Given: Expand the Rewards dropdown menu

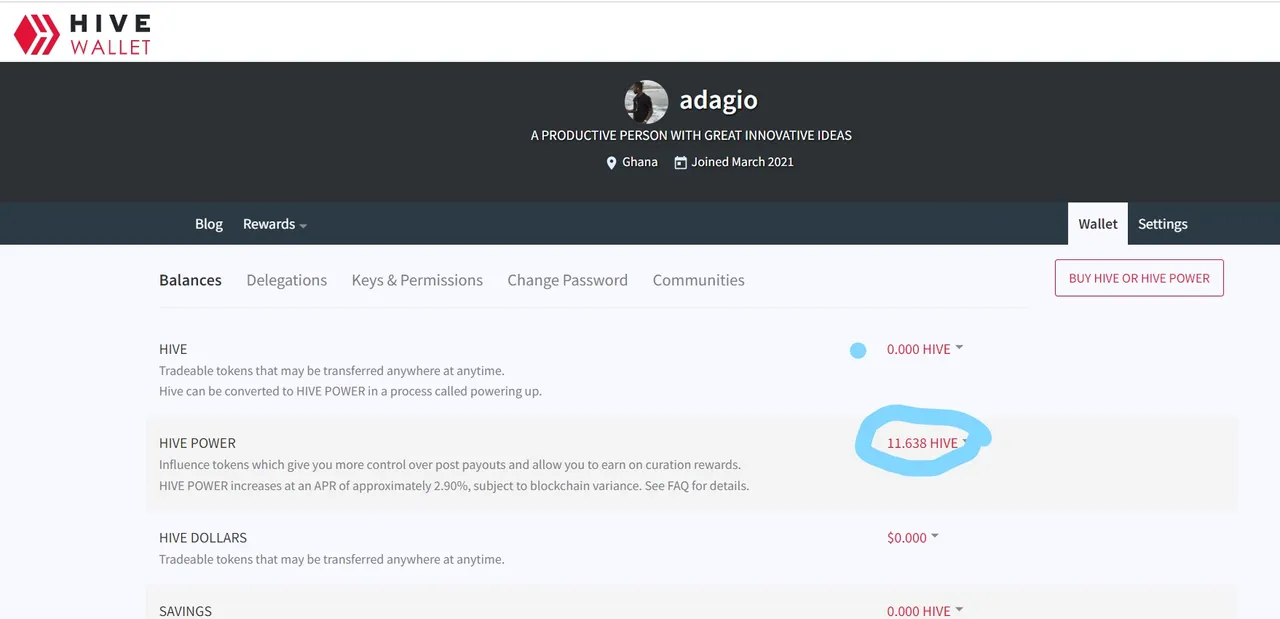Looking at the screenshot, I should [275, 224].
